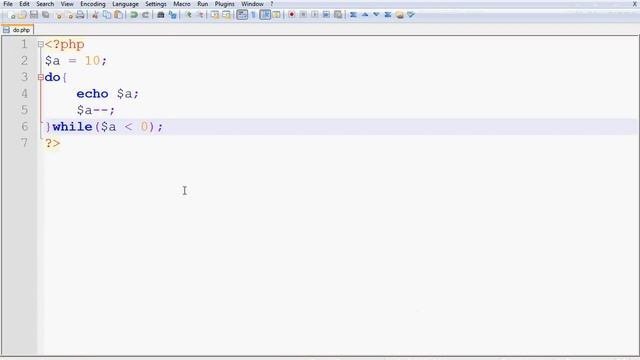Open the Search menu
The height and width of the screenshot is (360, 640).
pos(45,4)
